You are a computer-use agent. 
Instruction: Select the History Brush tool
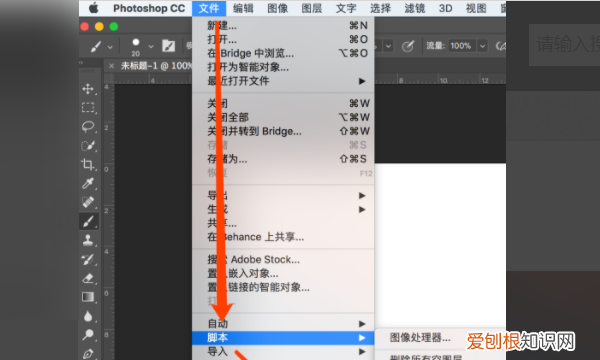pyautogui.click(x=88, y=259)
